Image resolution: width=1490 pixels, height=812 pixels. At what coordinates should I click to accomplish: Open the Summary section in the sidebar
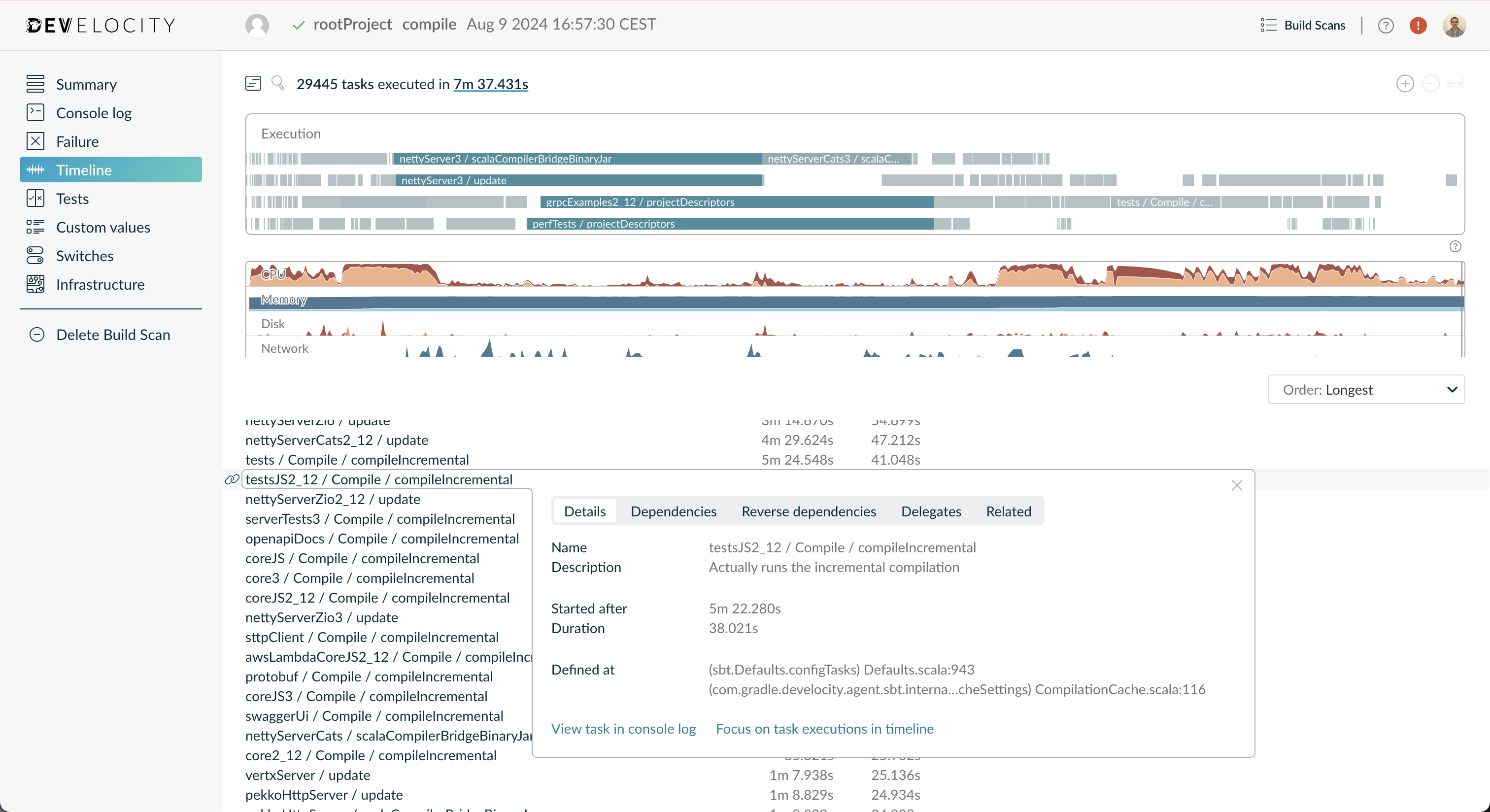[87, 84]
